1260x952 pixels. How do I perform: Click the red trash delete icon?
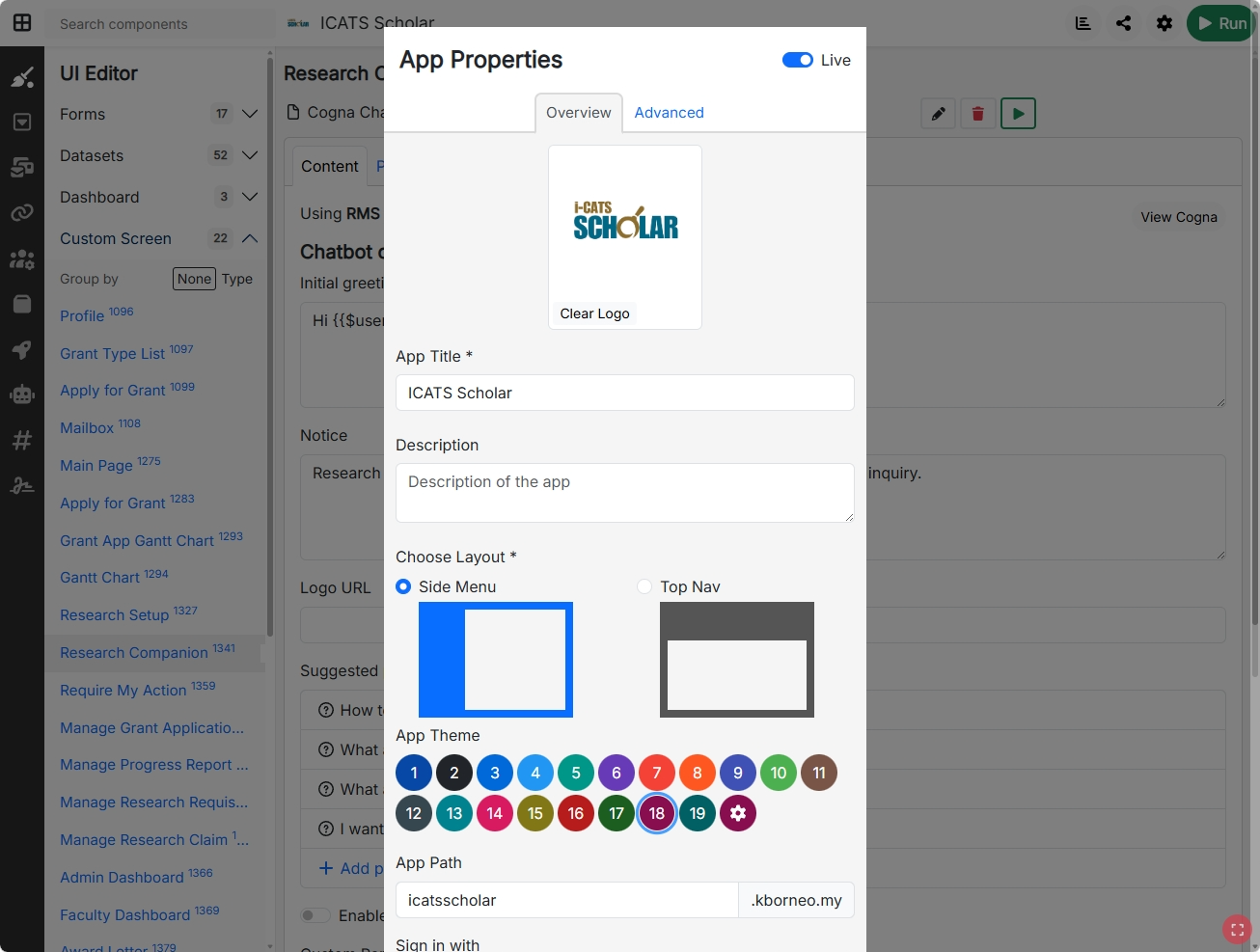click(977, 114)
